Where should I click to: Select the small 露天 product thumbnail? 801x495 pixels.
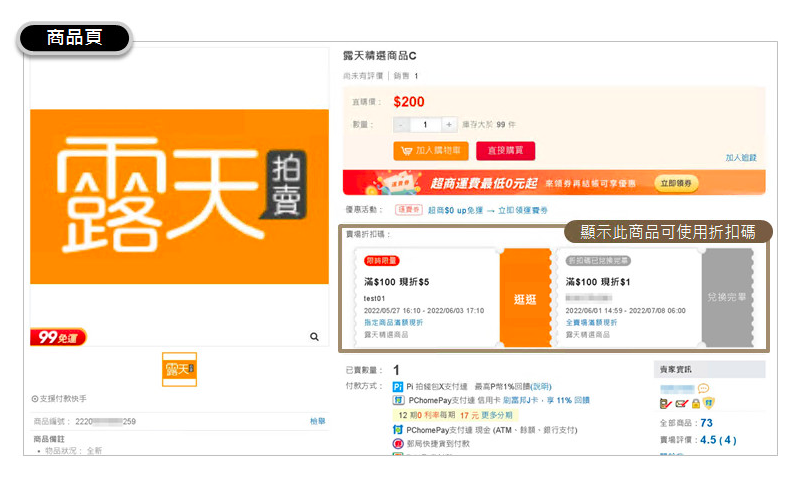tap(180, 370)
